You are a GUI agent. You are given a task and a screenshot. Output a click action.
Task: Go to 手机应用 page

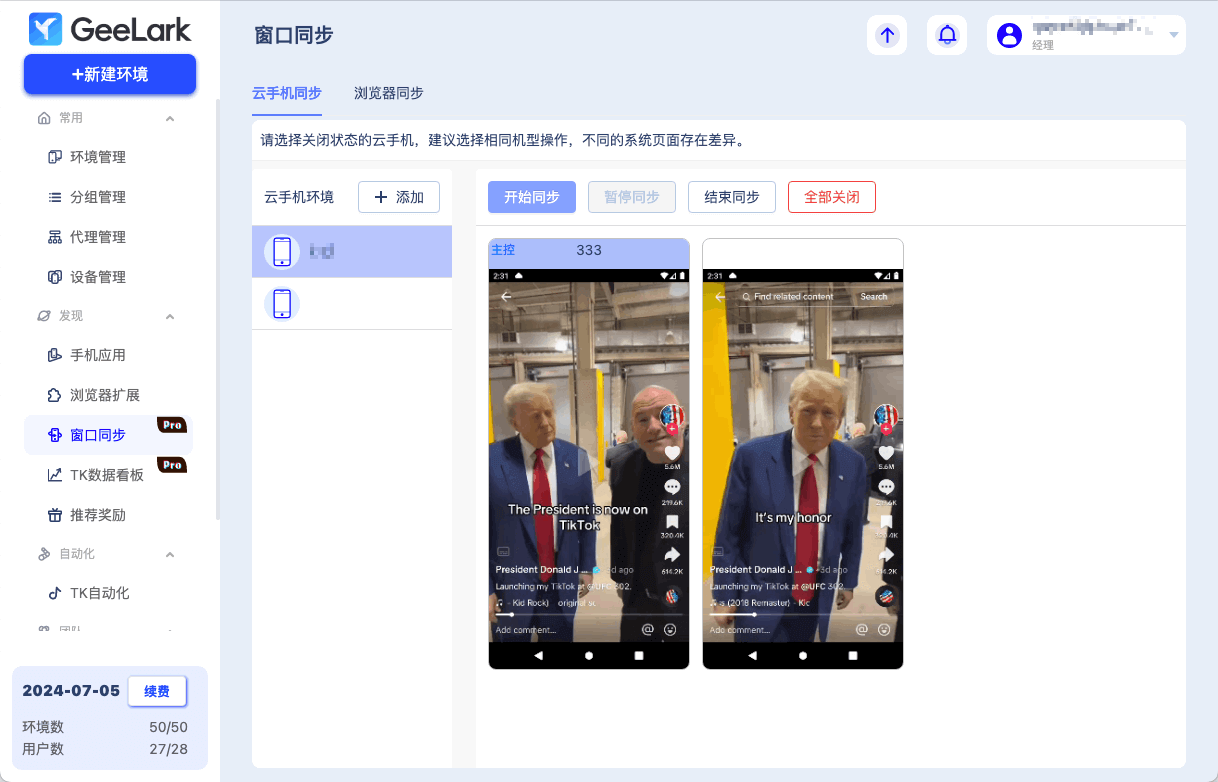pyautogui.click(x=97, y=355)
